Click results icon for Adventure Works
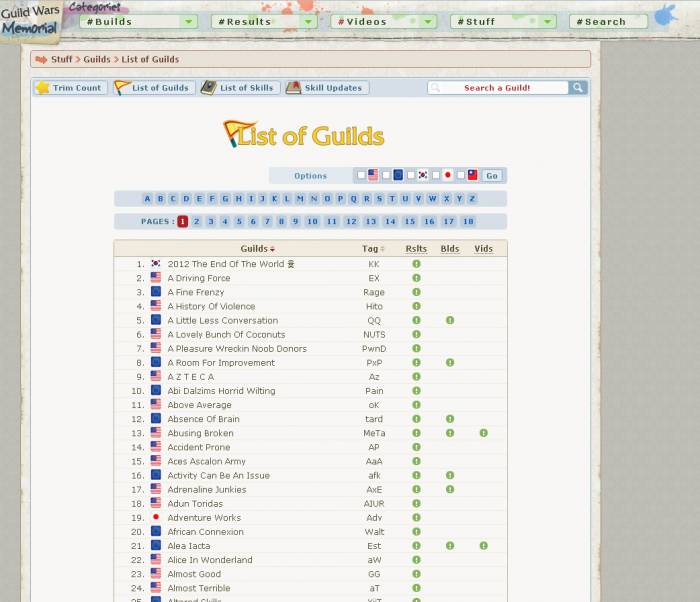700x602 pixels. pos(416,518)
